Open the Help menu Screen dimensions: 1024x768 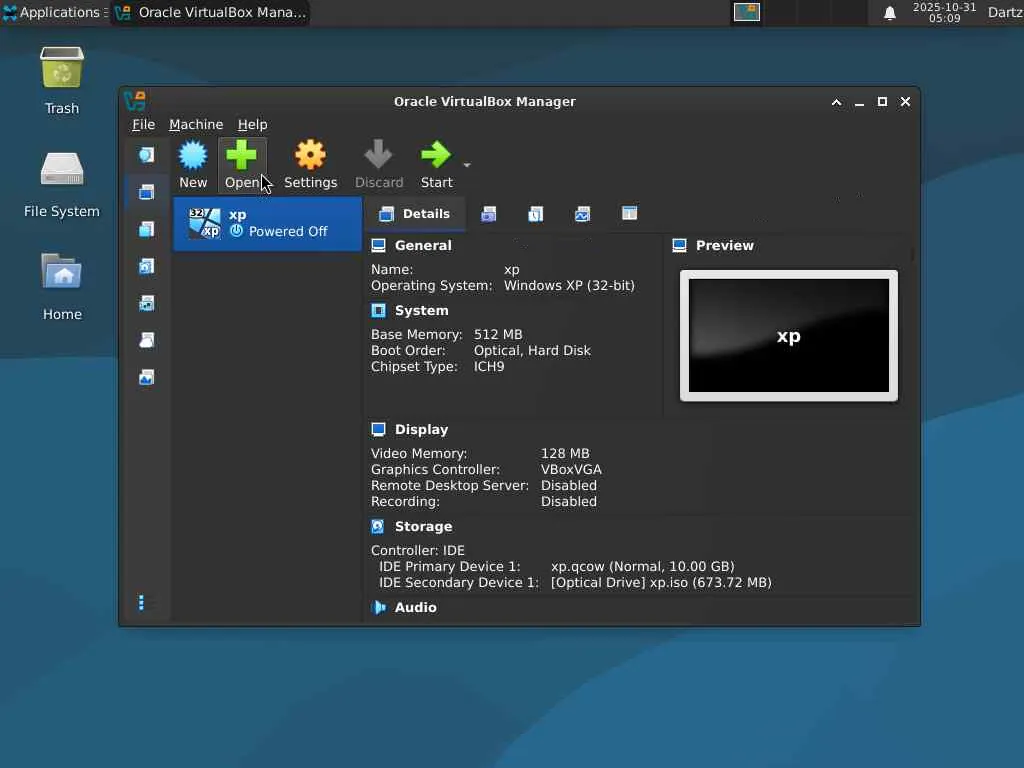pos(252,124)
